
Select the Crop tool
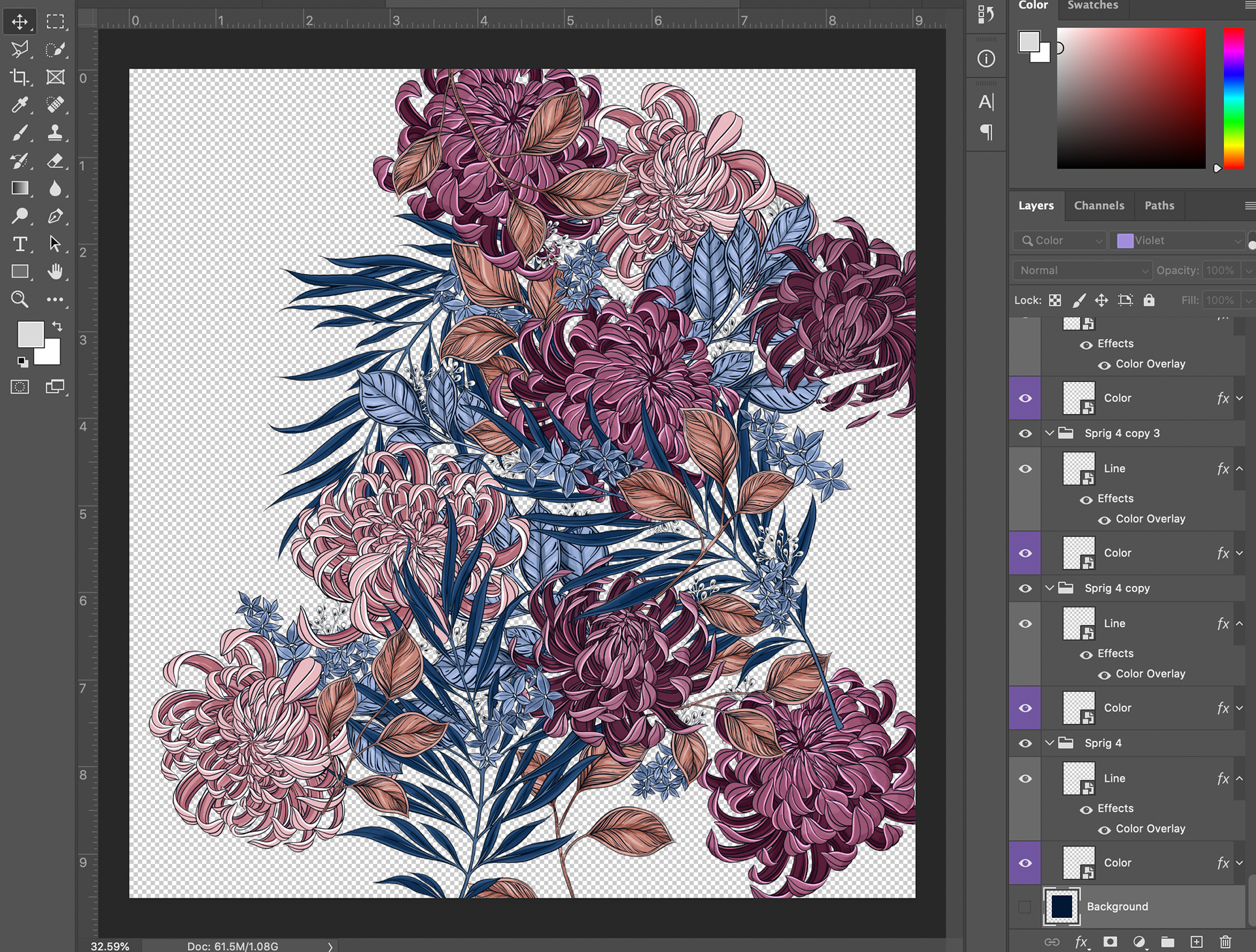[20, 77]
